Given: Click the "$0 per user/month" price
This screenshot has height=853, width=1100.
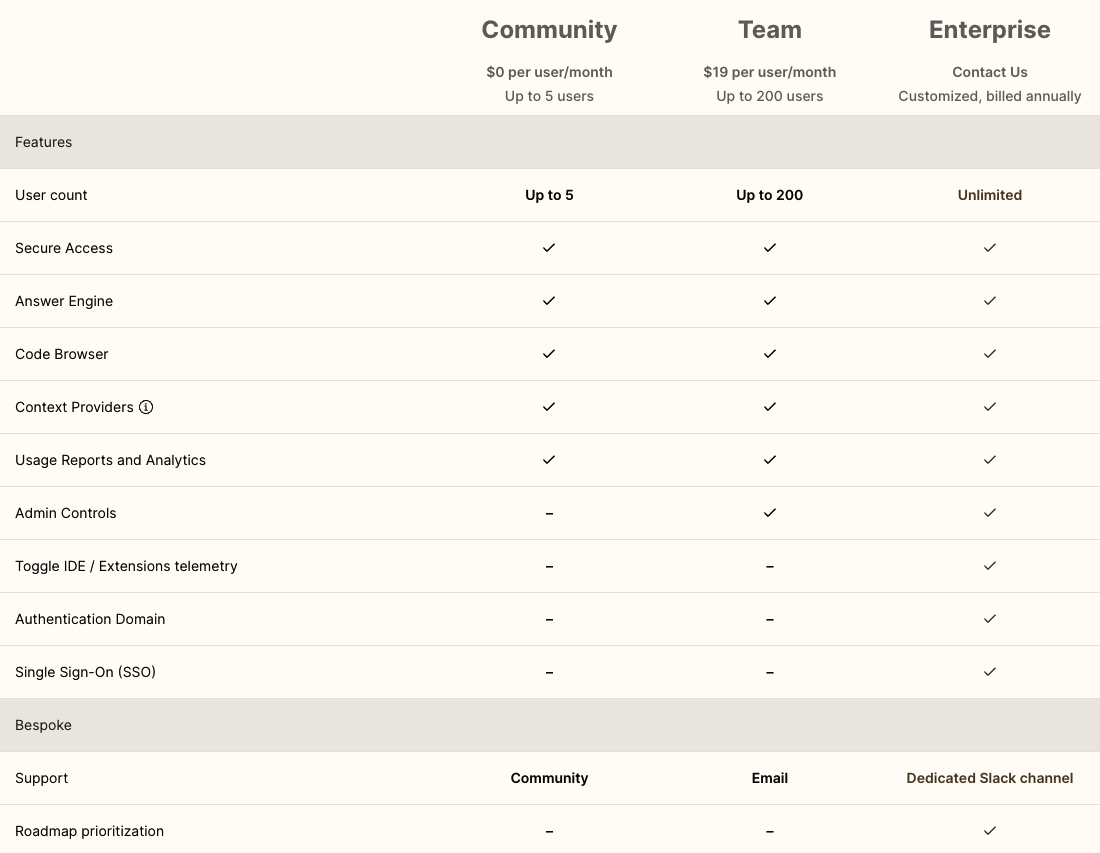Looking at the screenshot, I should [x=549, y=72].
